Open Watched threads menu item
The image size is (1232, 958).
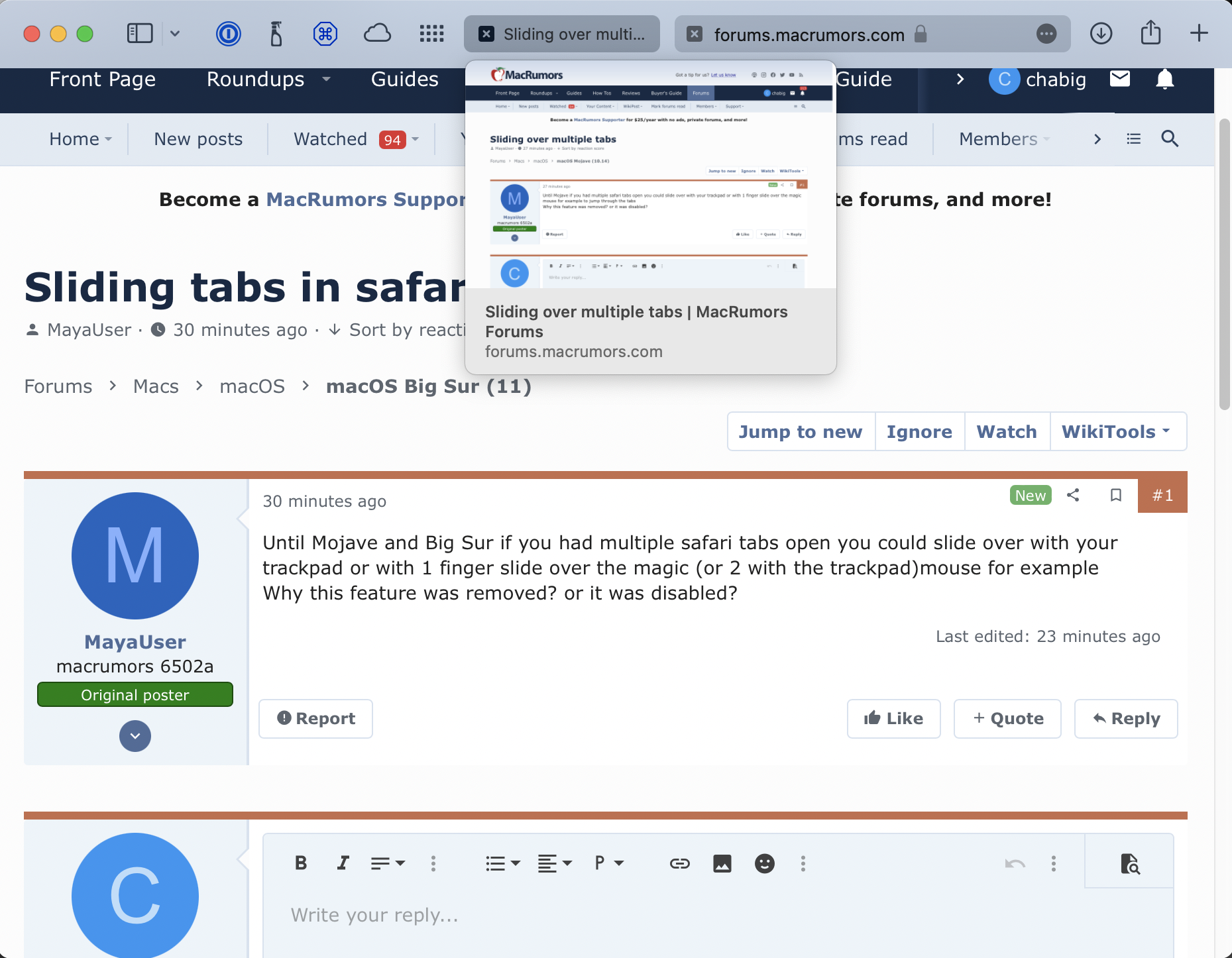(x=330, y=139)
